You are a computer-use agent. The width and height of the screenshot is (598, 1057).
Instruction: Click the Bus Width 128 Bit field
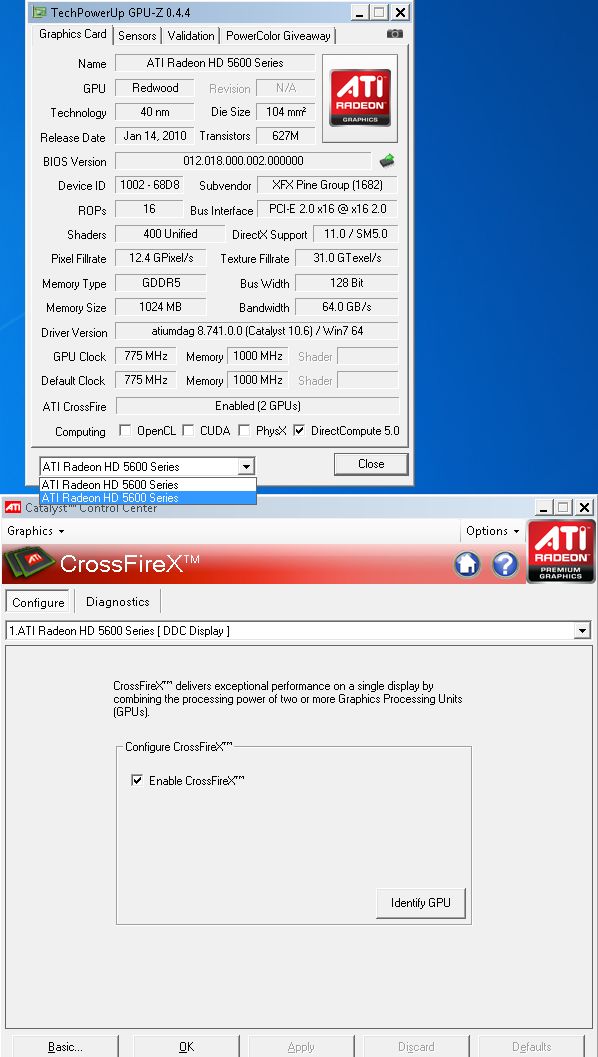(347, 283)
